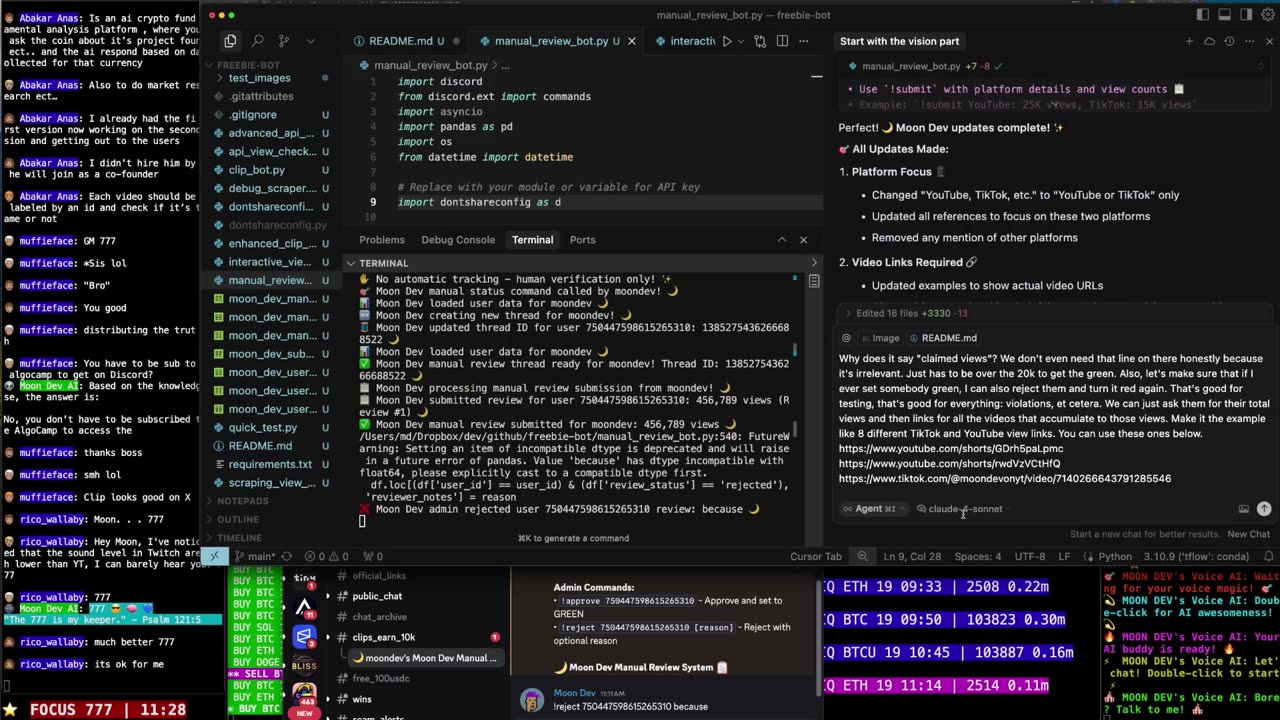Expand the test_images folder
1280x720 pixels.
(260, 78)
